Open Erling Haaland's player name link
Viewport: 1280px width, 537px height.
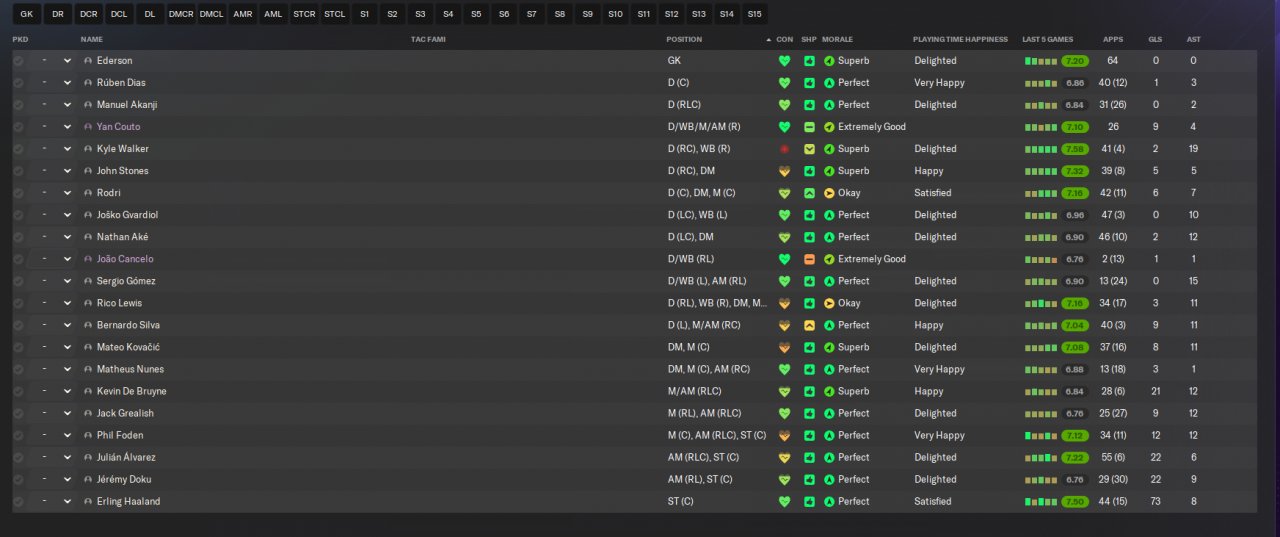(128, 501)
